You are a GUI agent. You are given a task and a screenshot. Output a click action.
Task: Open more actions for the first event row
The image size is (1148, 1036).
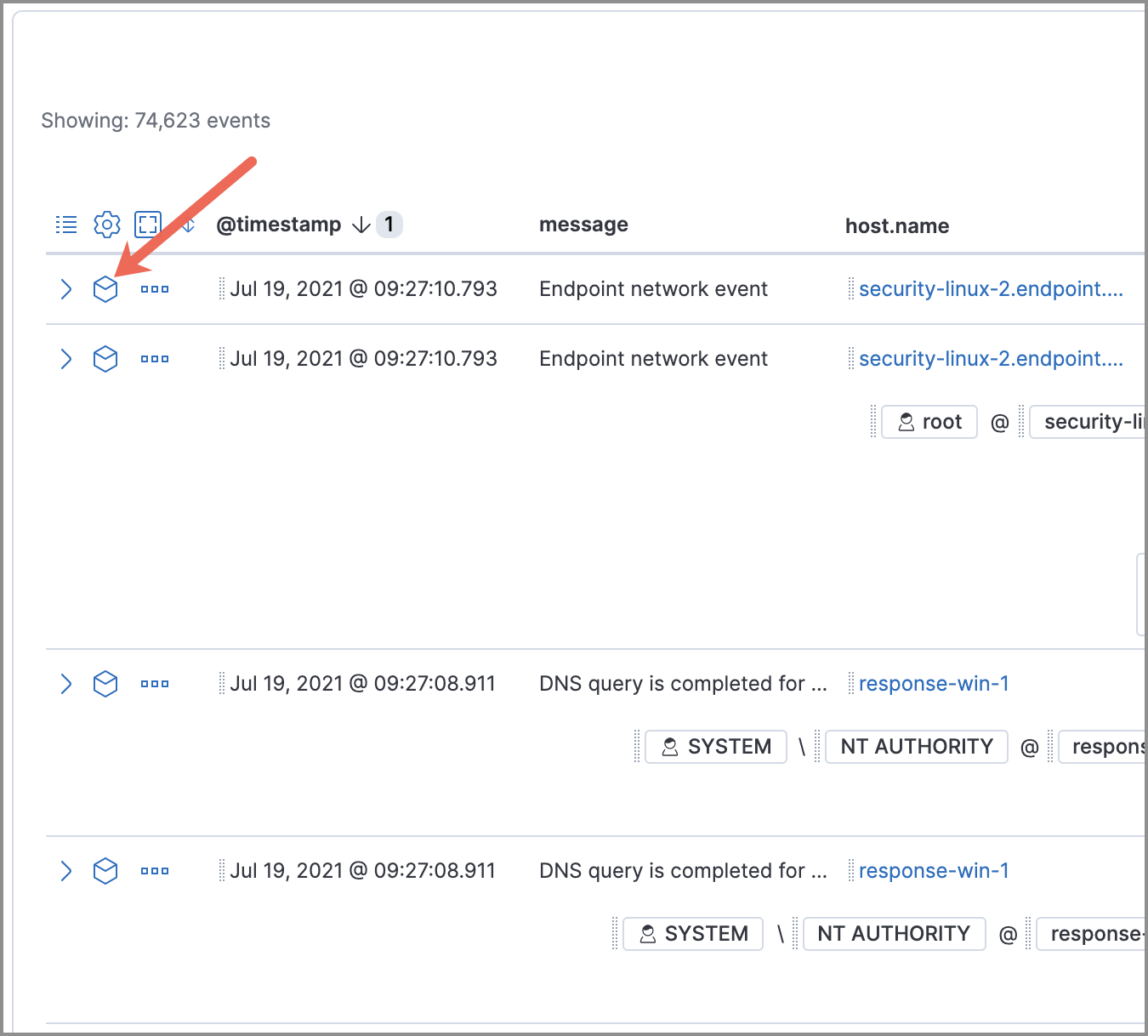[155, 289]
